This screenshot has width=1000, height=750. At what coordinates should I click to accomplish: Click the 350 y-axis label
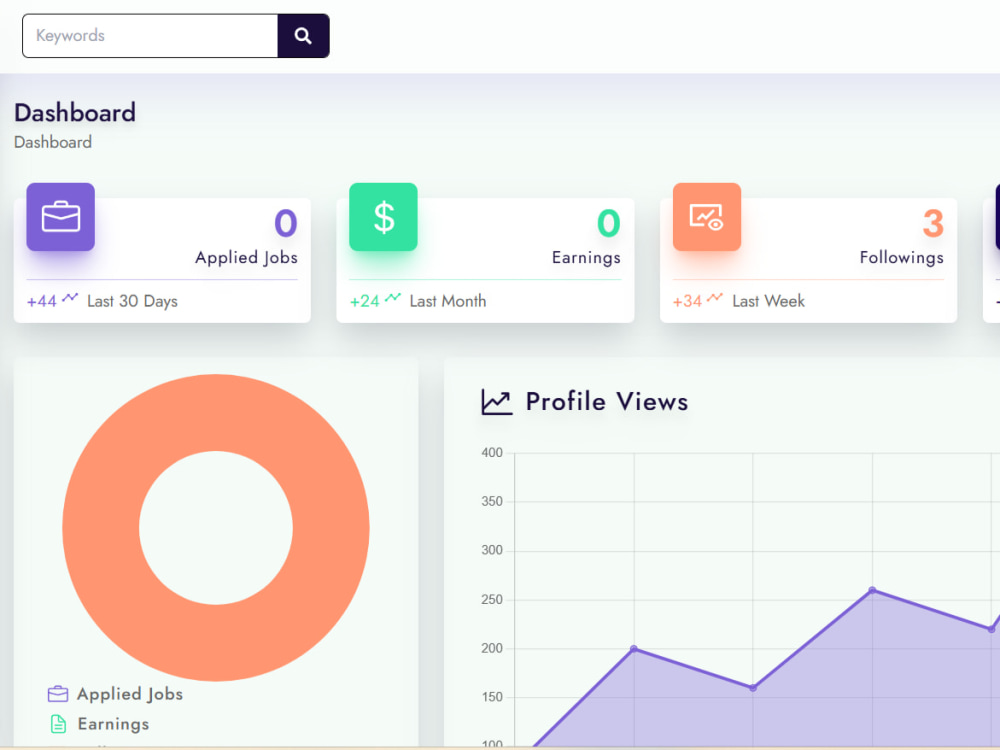(x=492, y=501)
